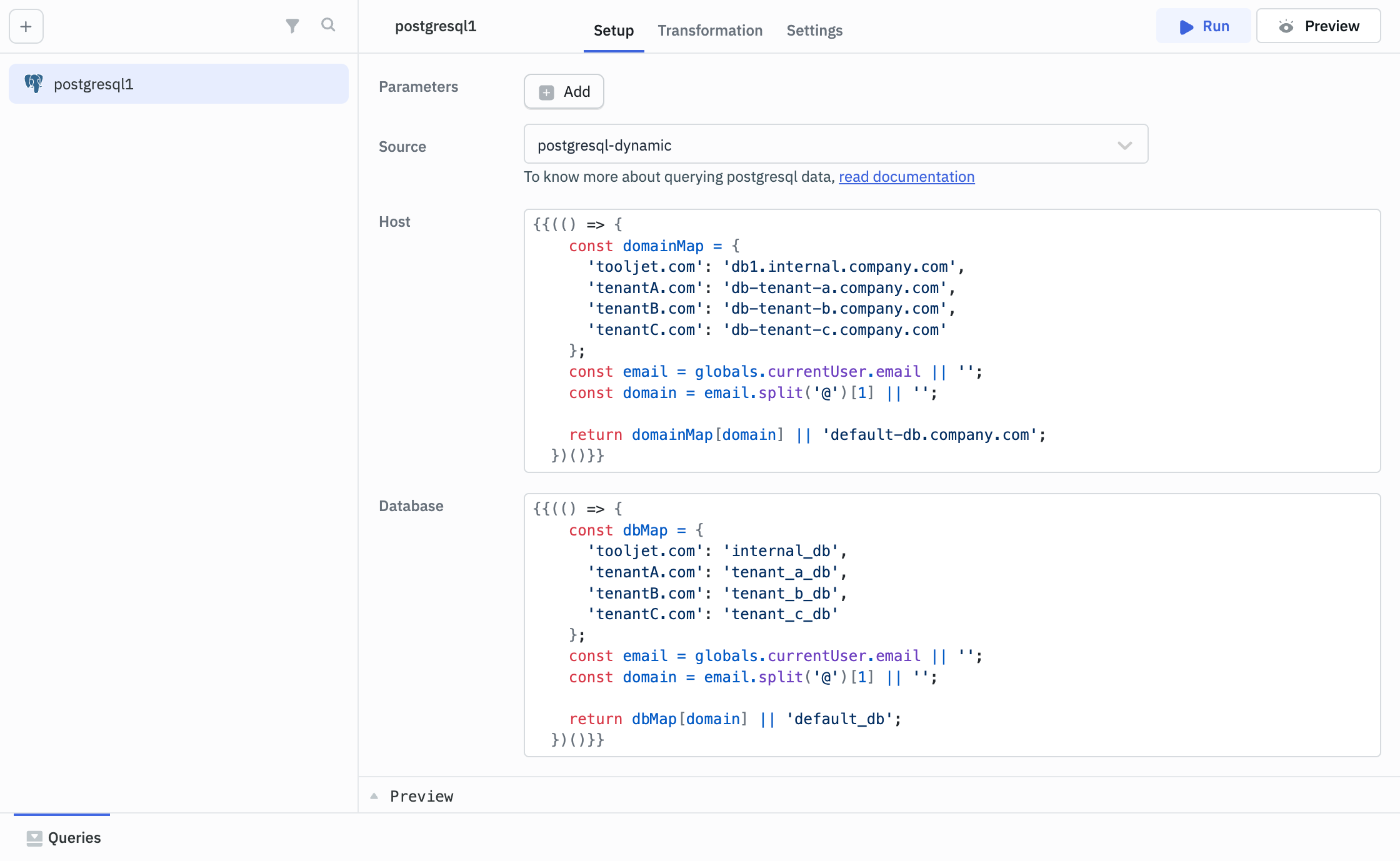The width and height of the screenshot is (1400, 861).
Task: Expand the Preview section triangle
Action: pos(374,796)
